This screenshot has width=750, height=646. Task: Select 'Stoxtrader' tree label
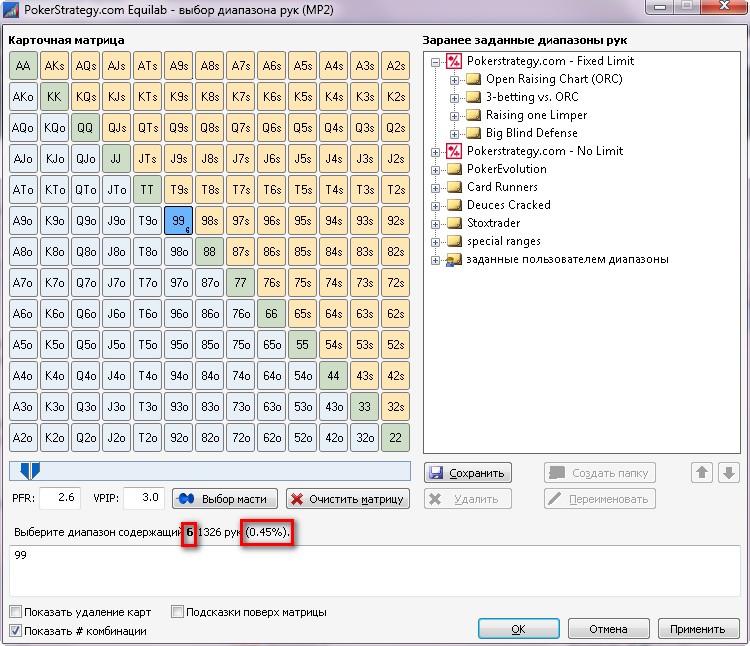pos(493,223)
